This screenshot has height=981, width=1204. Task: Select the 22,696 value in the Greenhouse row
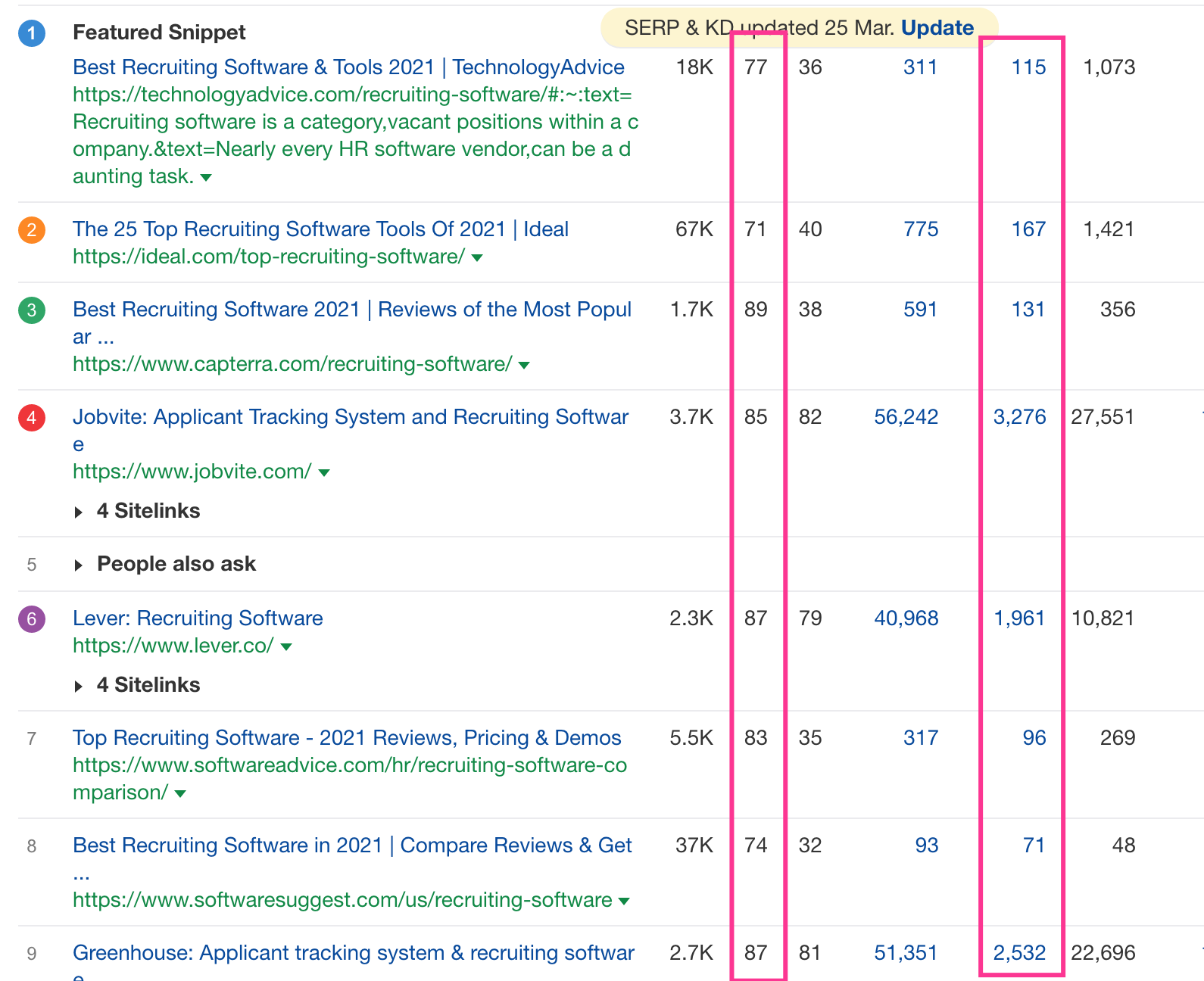[1103, 953]
